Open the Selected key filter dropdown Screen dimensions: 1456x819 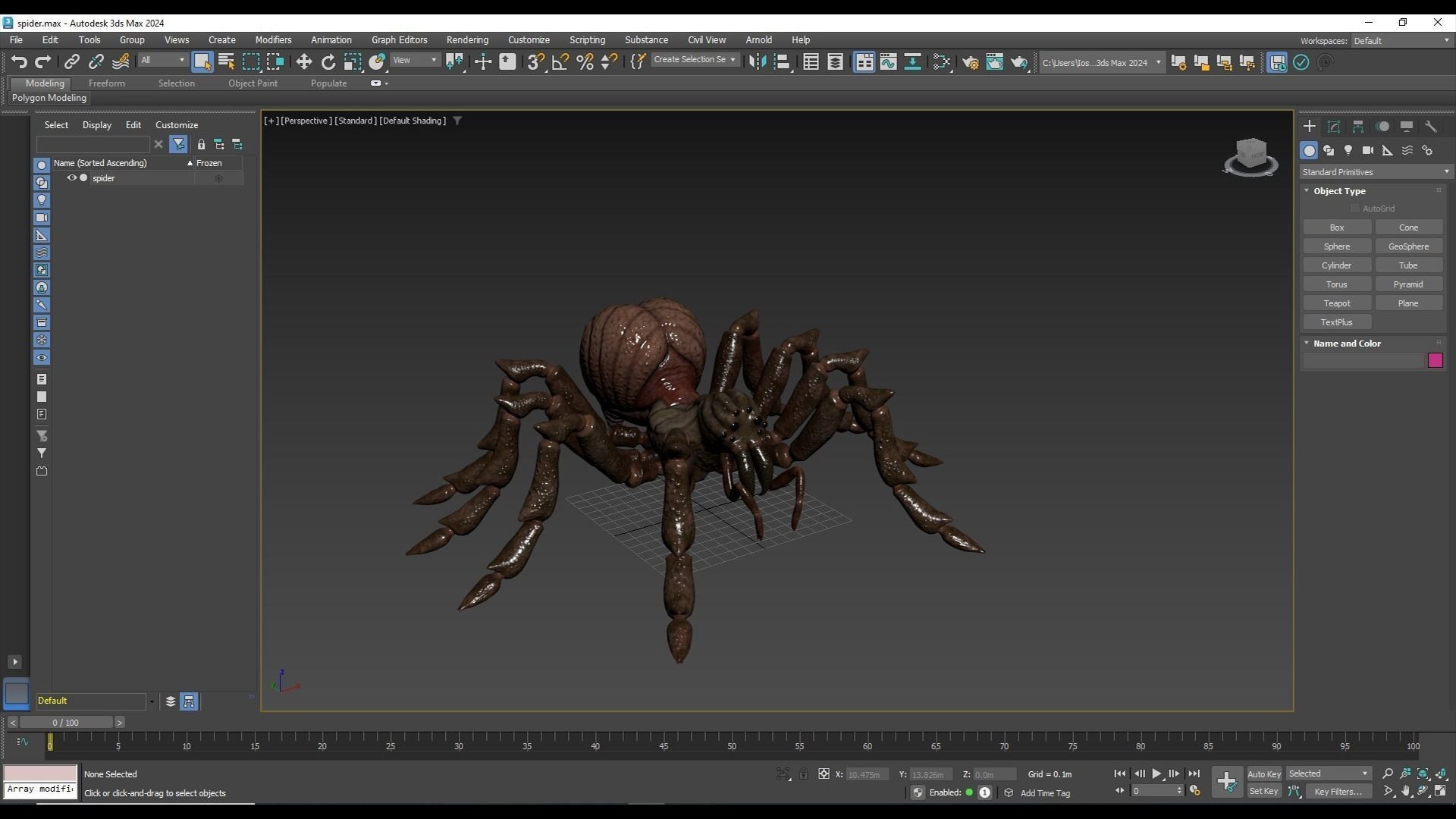pos(1329,773)
